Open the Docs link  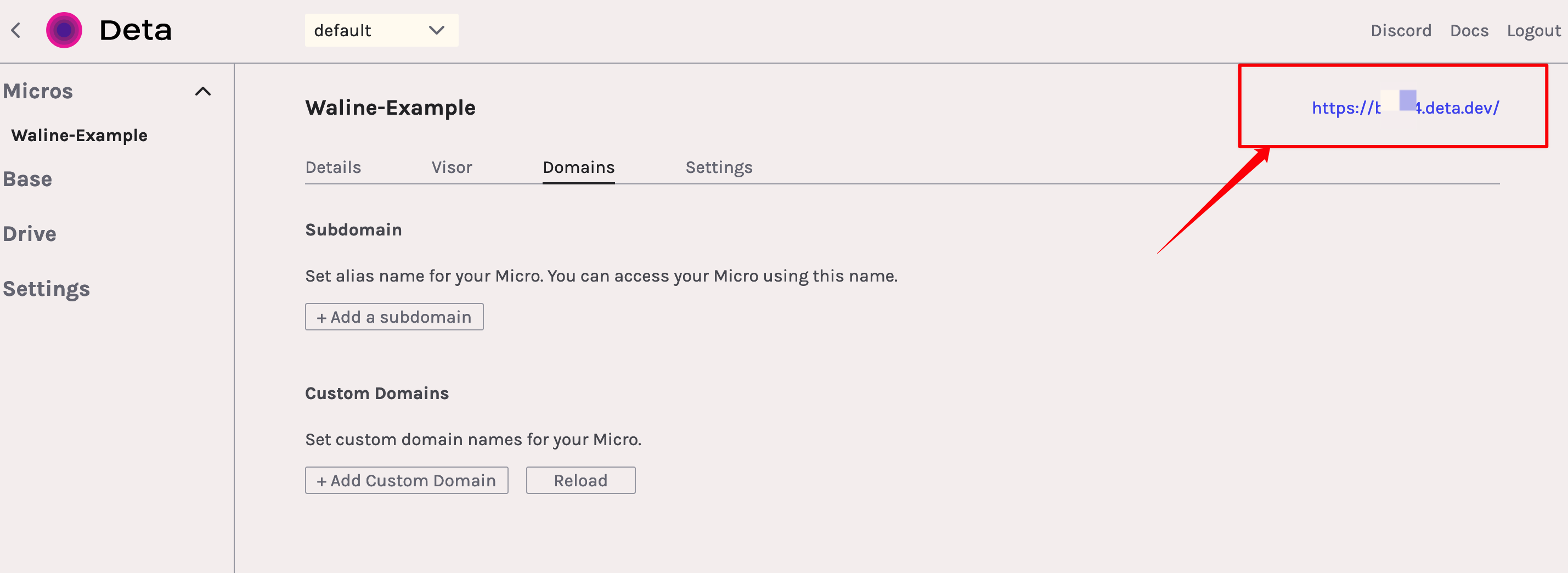(1469, 30)
